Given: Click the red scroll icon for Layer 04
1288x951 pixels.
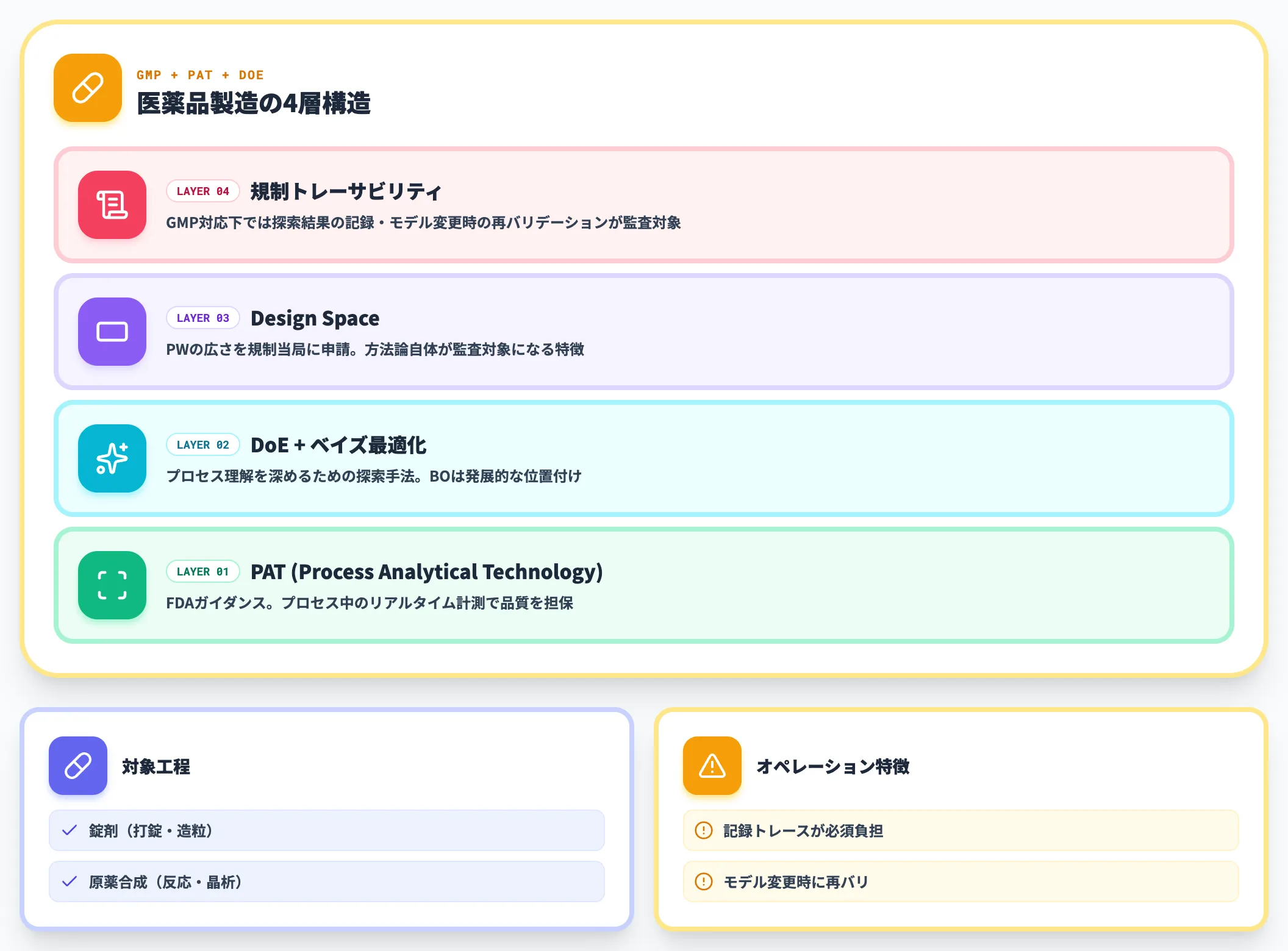Looking at the screenshot, I should [x=112, y=205].
